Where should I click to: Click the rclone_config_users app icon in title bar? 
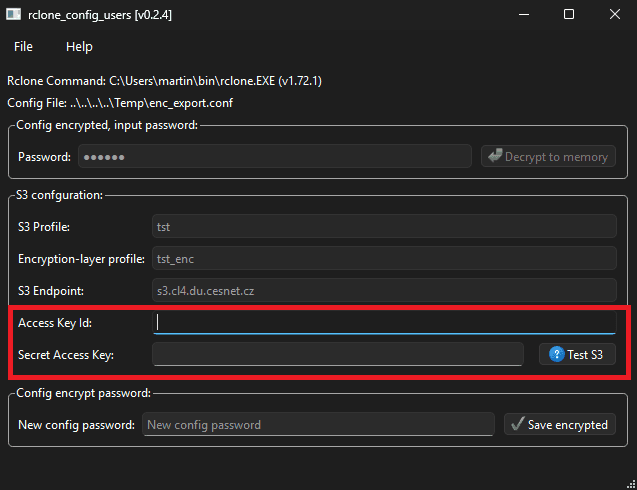[13, 15]
